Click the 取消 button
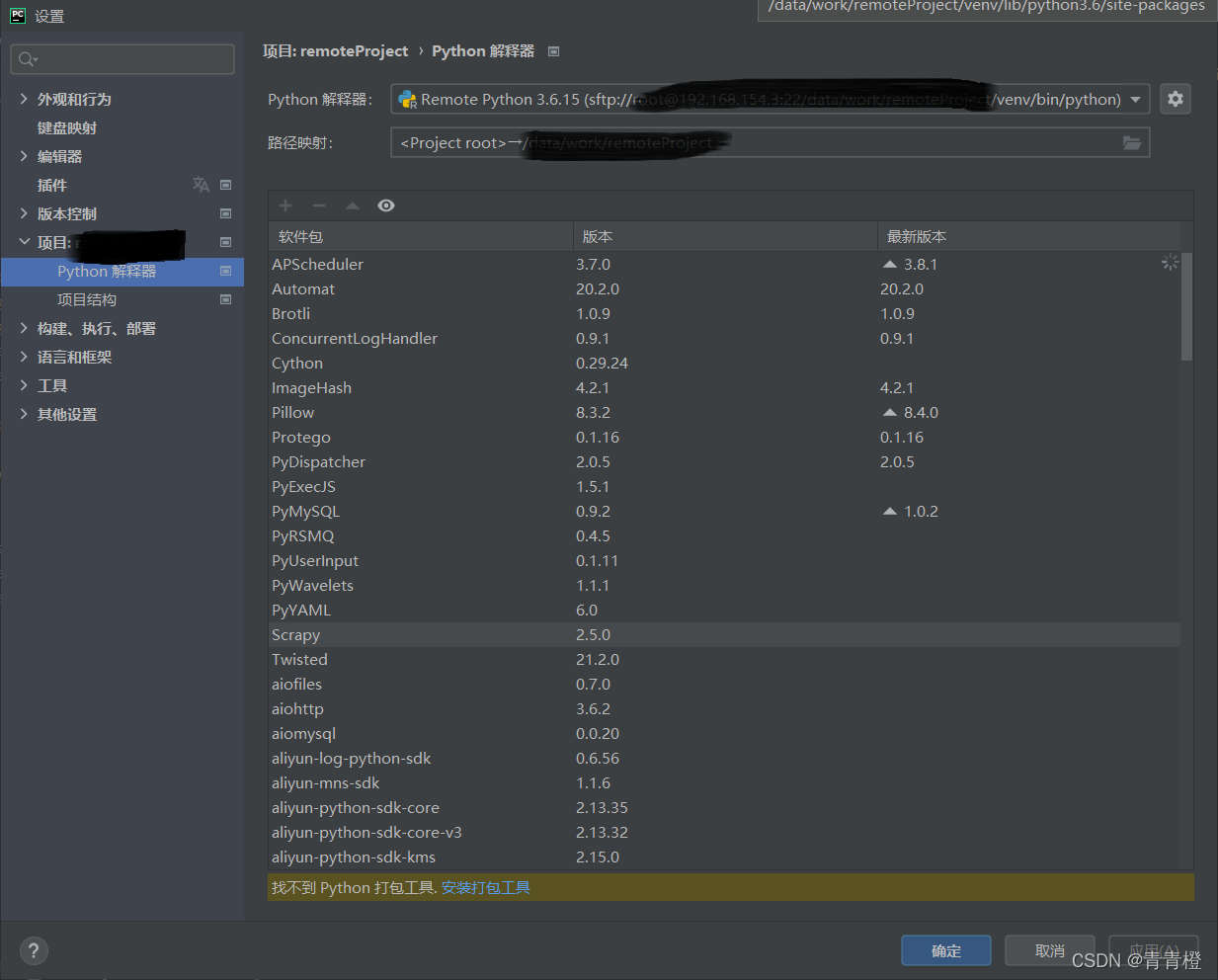 1049,950
